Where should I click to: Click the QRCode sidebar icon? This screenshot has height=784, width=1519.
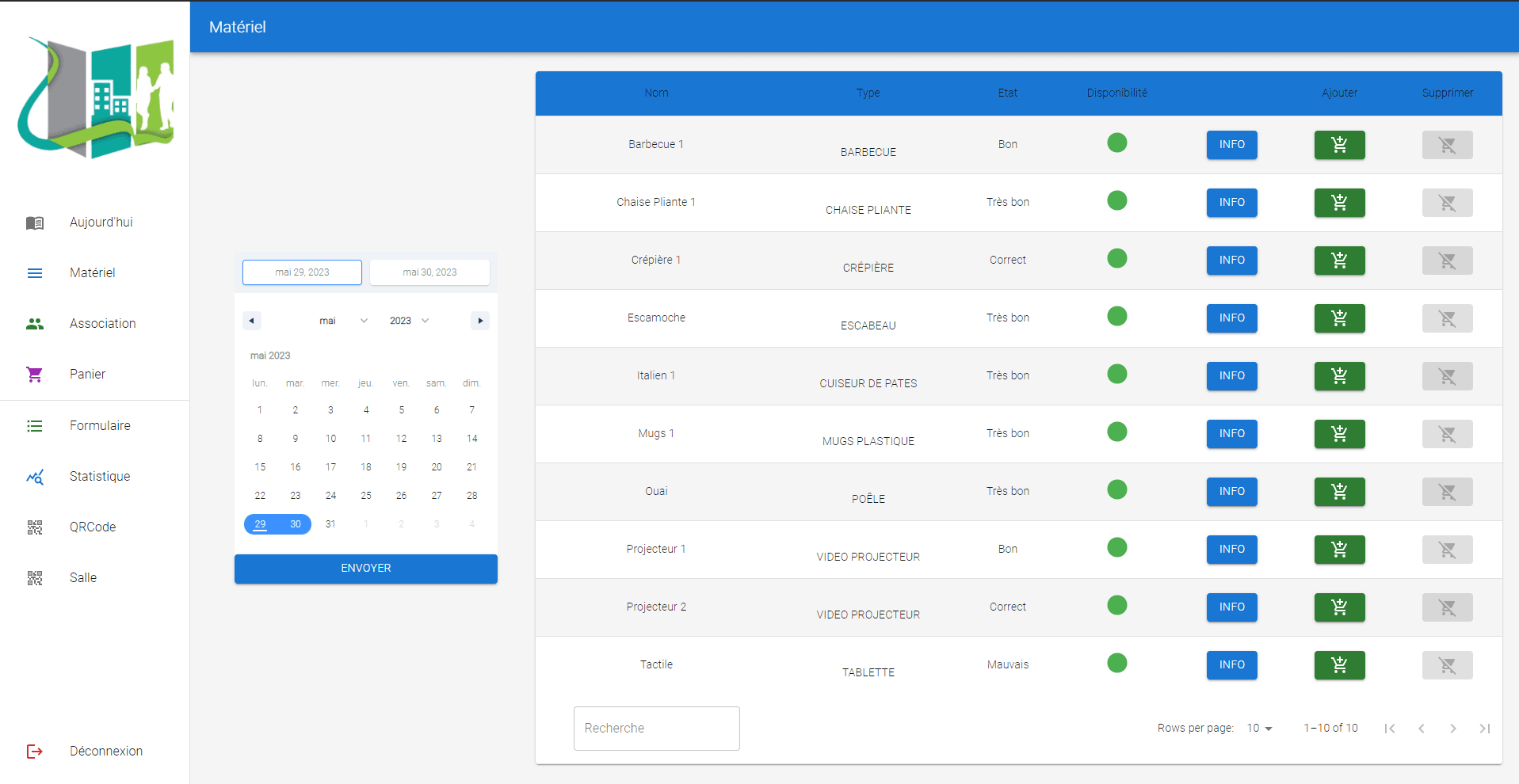pos(35,527)
